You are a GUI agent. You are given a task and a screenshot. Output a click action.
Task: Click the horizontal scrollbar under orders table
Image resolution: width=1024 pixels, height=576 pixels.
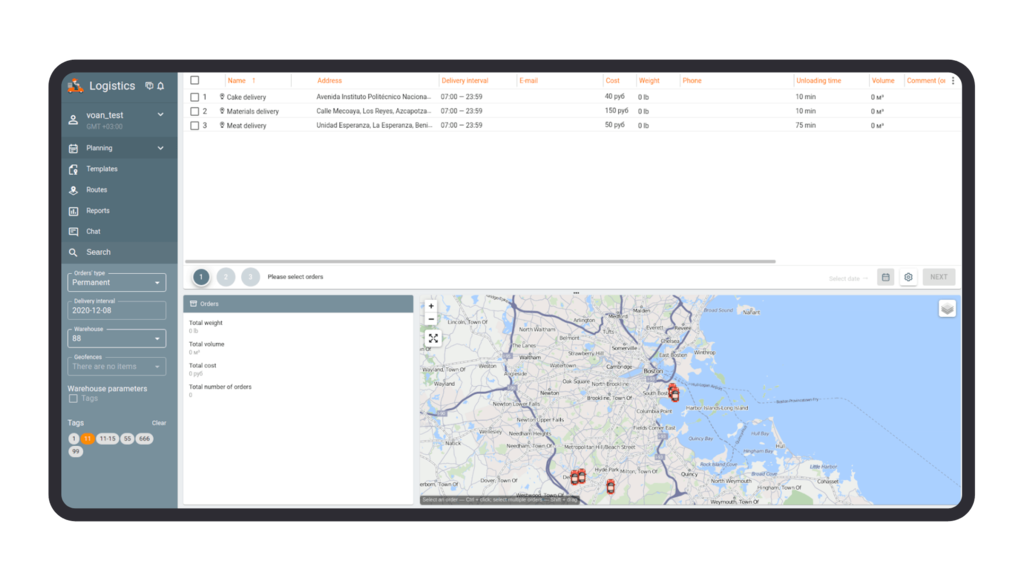[480, 261]
